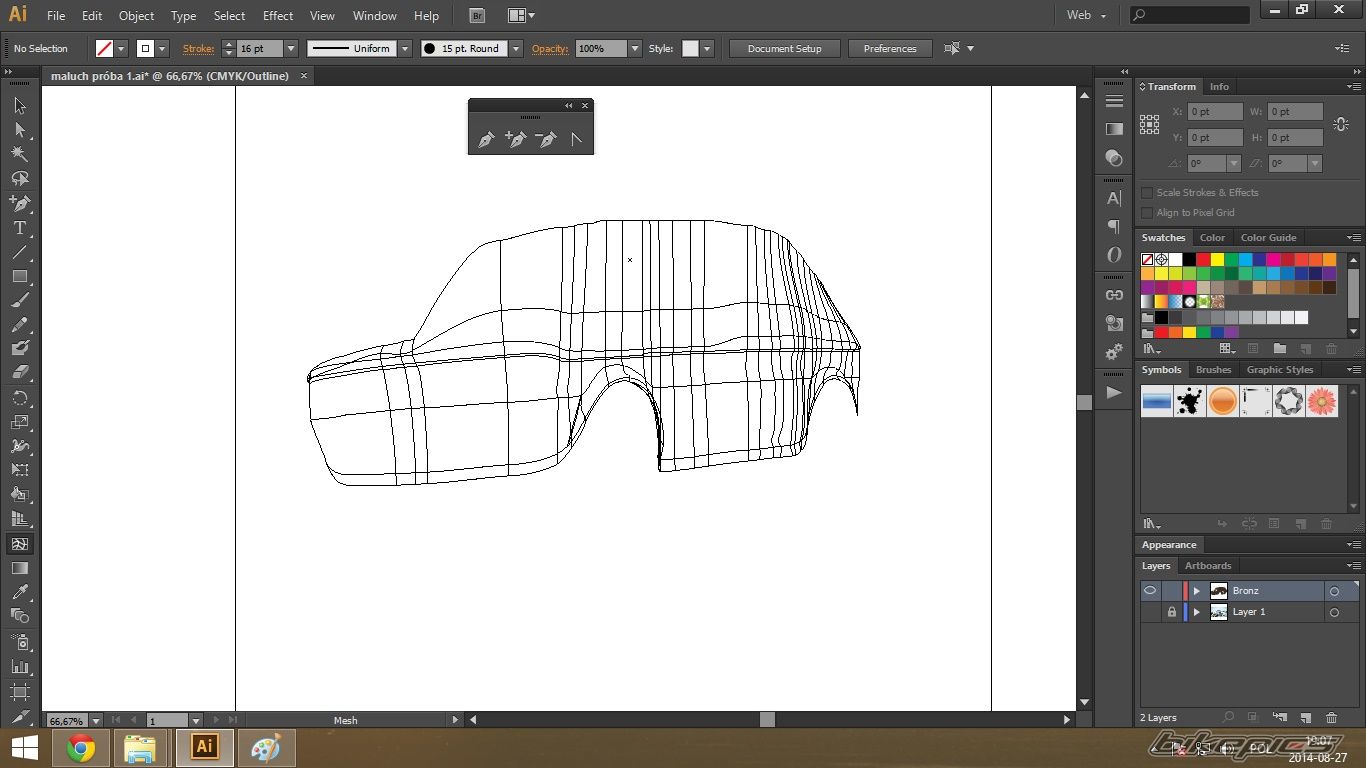Switch to the Artboards tab
Image resolution: width=1366 pixels, height=768 pixels.
click(1208, 566)
